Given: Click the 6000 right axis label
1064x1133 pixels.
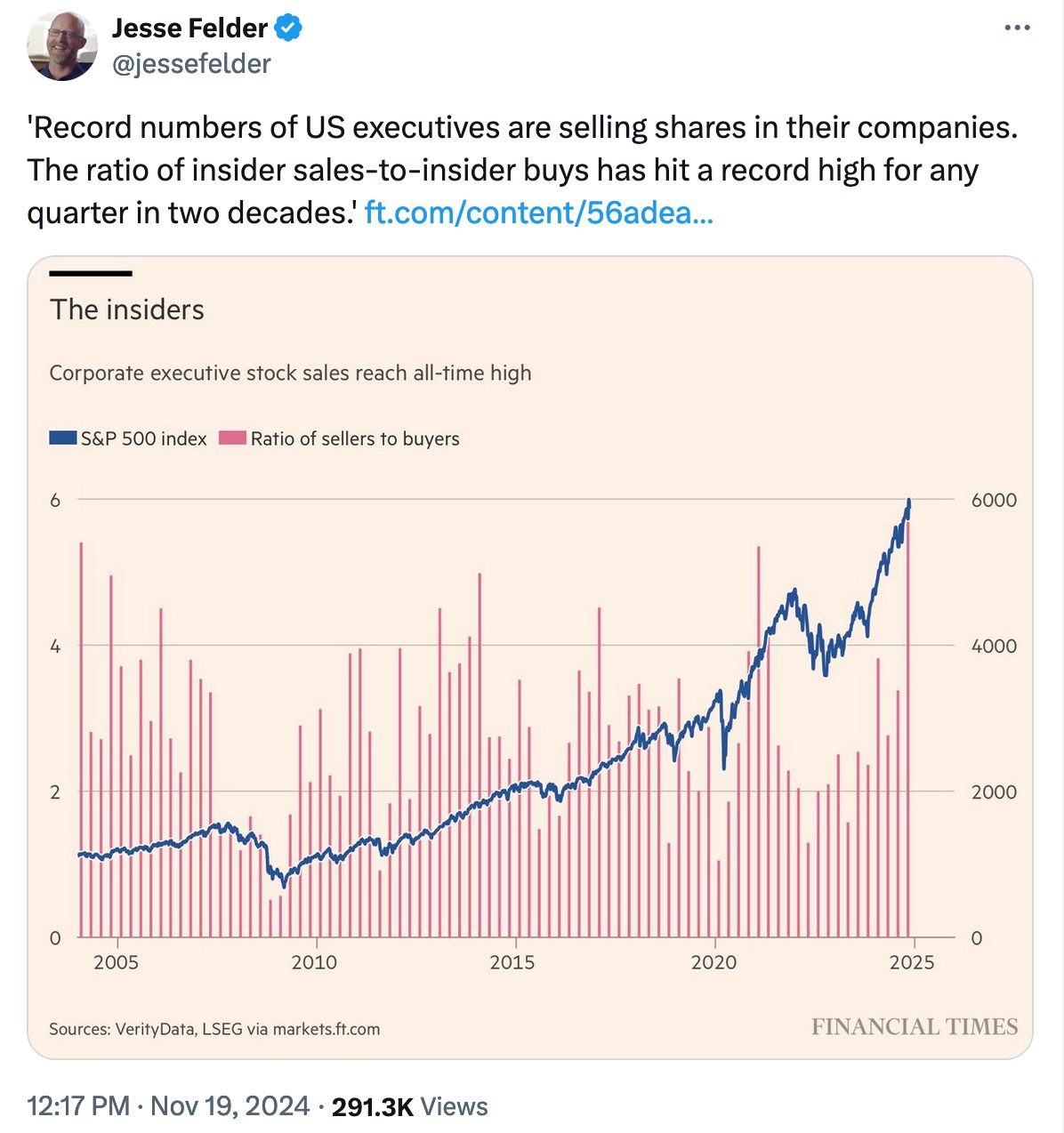Looking at the screenshot, I should pos(994,500).
